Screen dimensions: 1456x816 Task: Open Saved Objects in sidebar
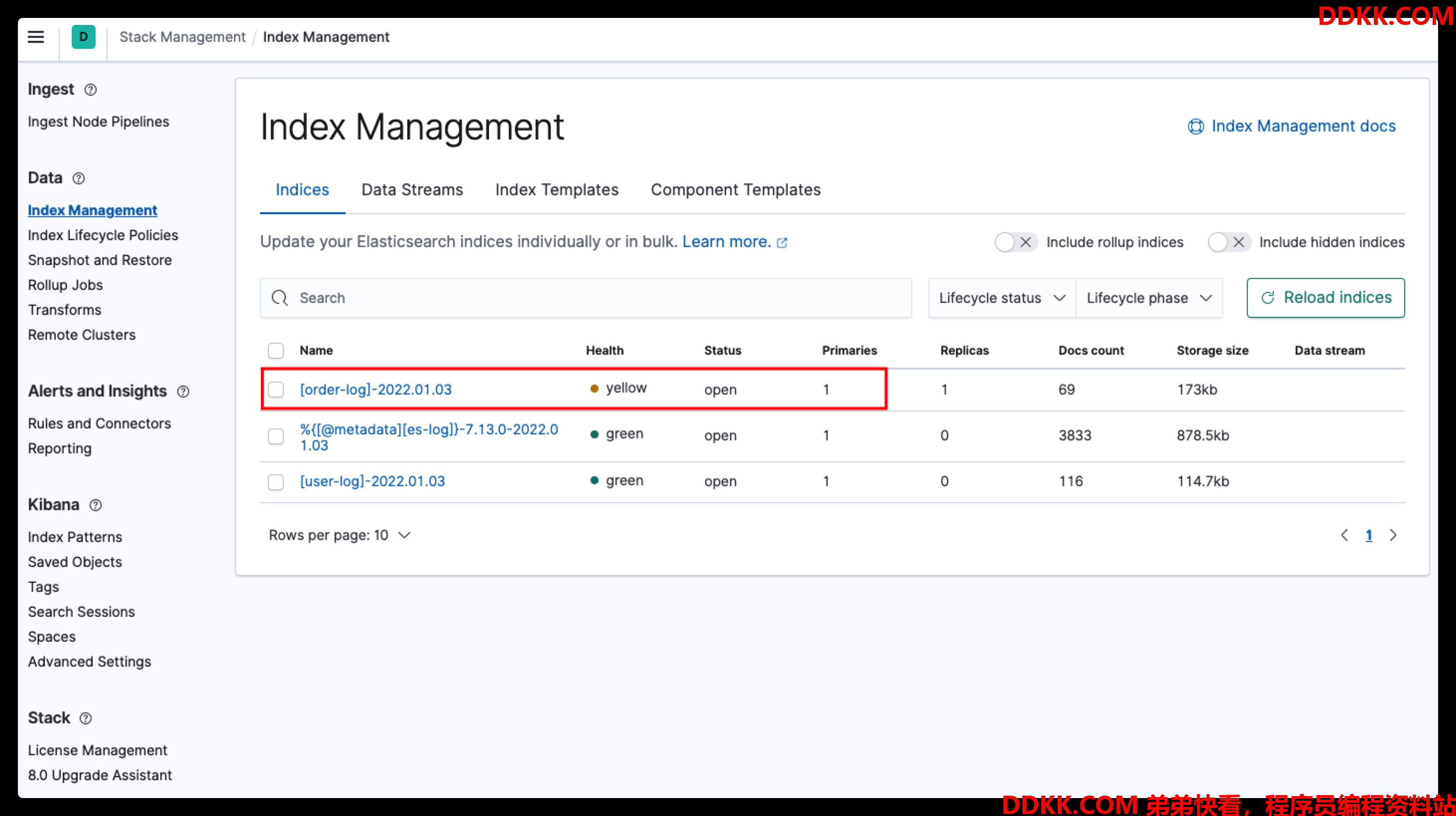[75, 562]
